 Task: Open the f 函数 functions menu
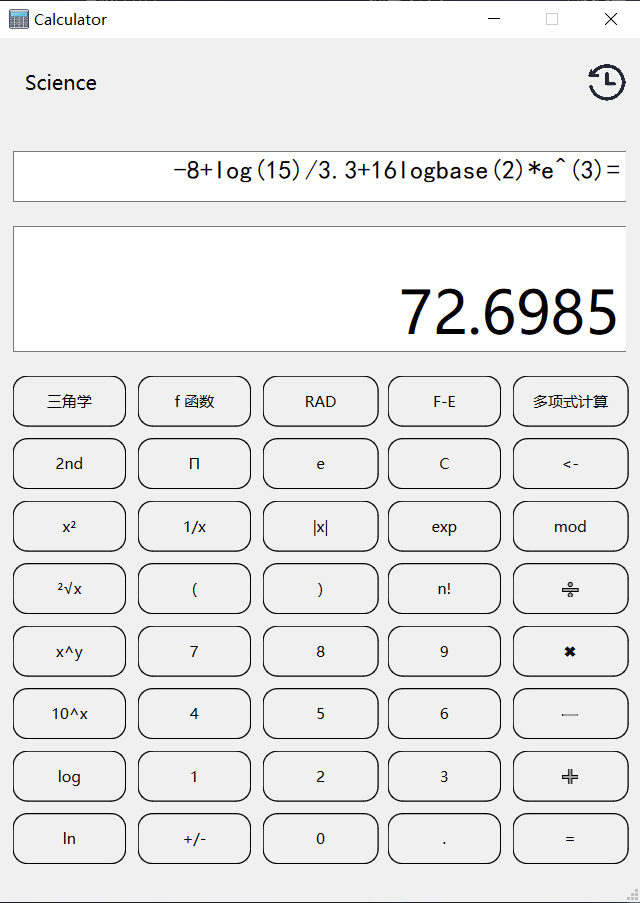coord(194,401)
